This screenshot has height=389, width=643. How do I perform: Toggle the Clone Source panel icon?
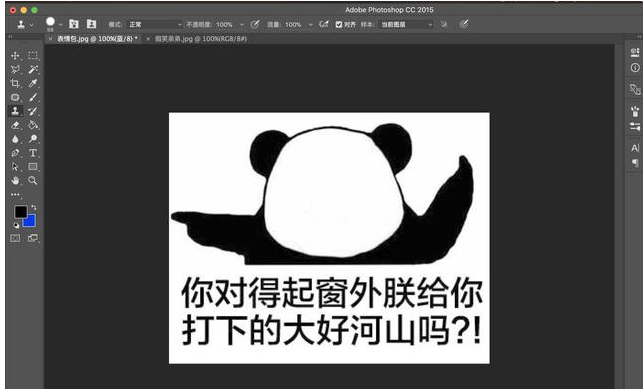tap(91, 24)
